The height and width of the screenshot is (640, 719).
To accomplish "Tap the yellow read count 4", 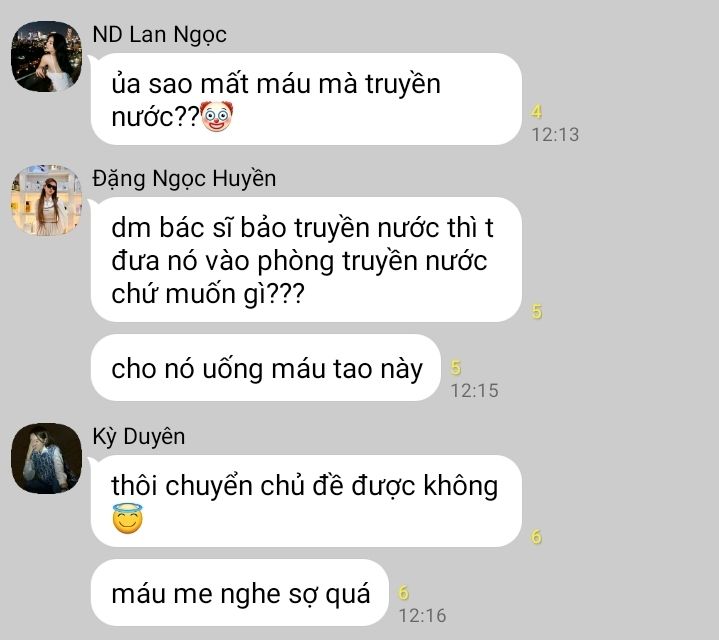I will tap(536, 111).
